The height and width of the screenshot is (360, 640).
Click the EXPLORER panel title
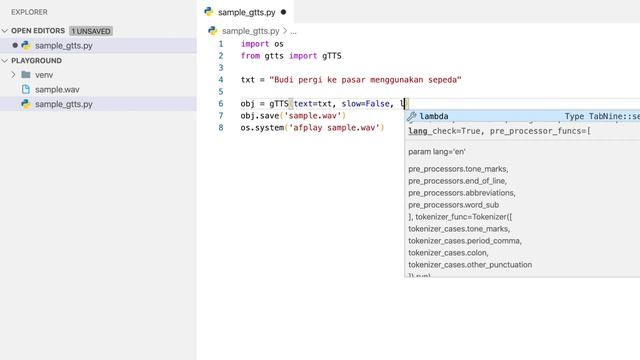point(29,12)
